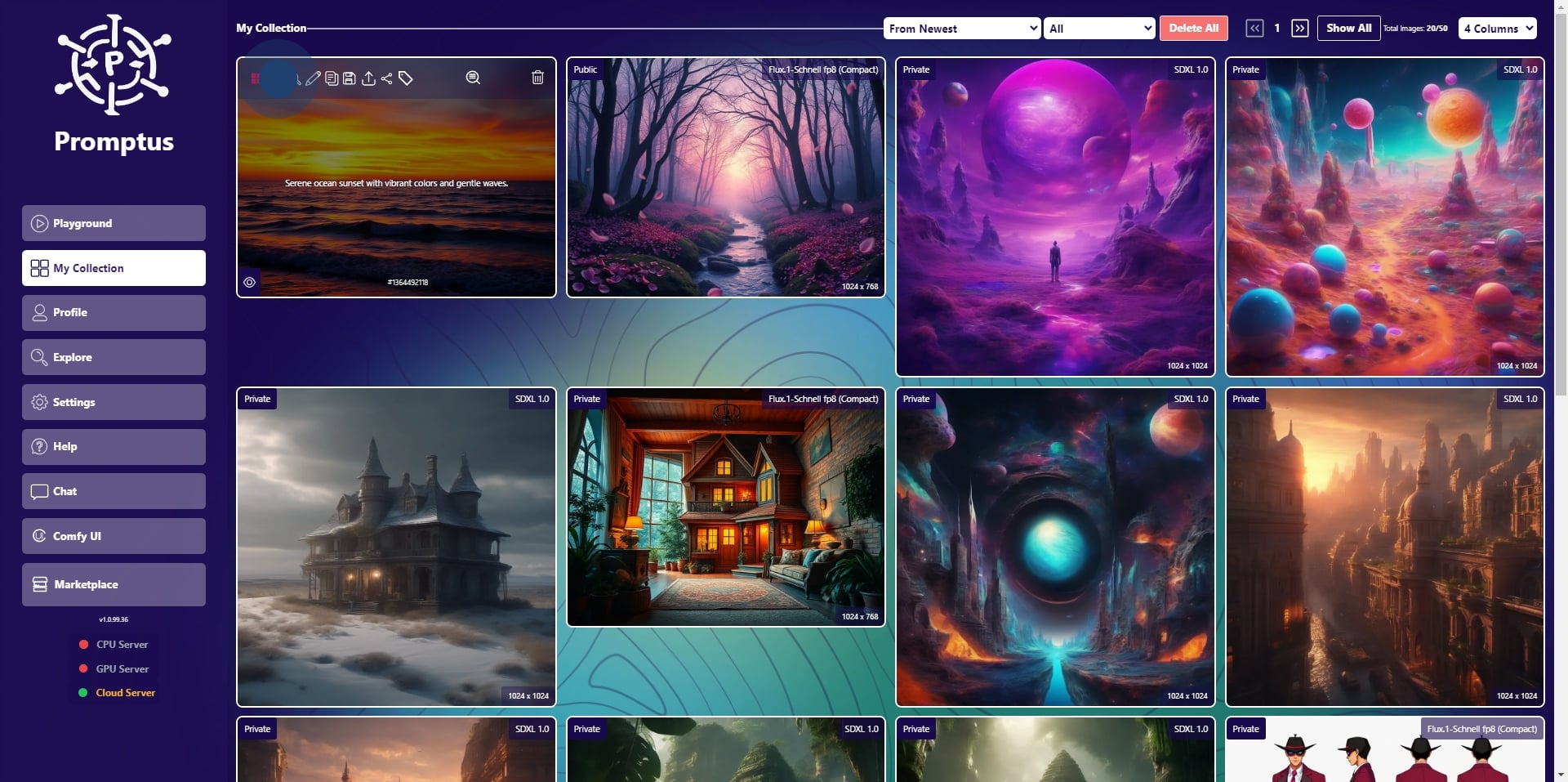
Task: Click the Promptus logo
Action: [114, 65]
